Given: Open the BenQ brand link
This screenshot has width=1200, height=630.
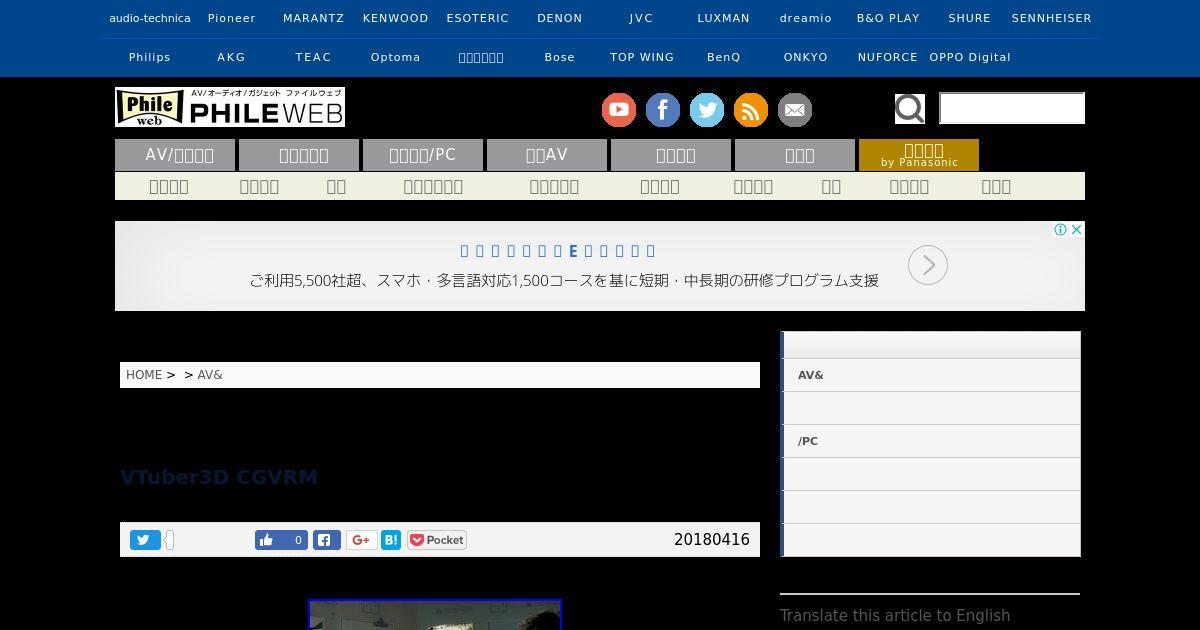Looking at the screenshot, I should 724,57.
